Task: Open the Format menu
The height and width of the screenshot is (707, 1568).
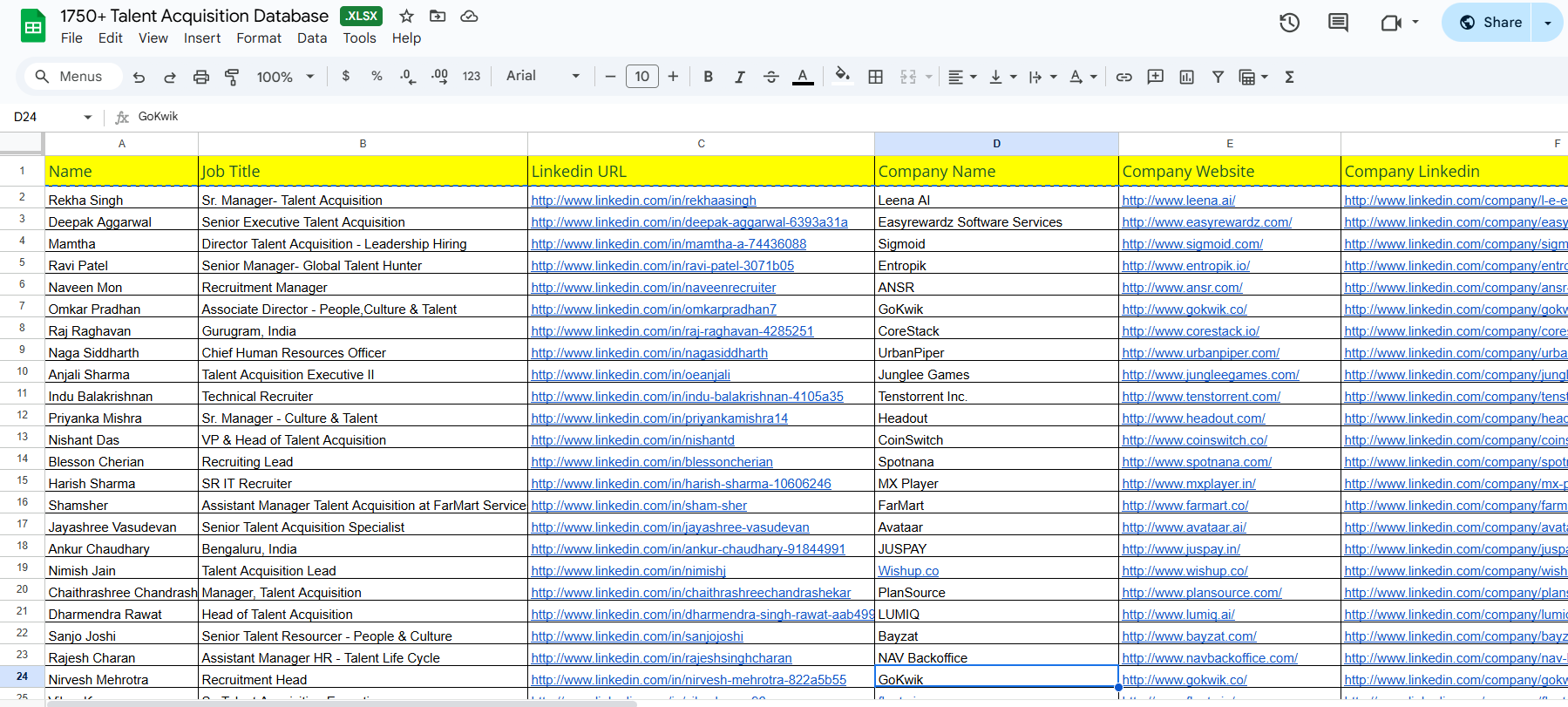Action: [x=259, y=38]
